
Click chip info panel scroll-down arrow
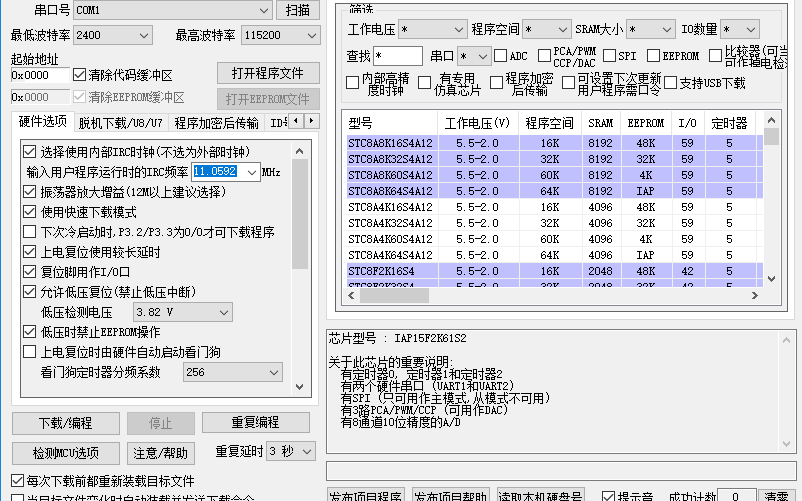787,444
